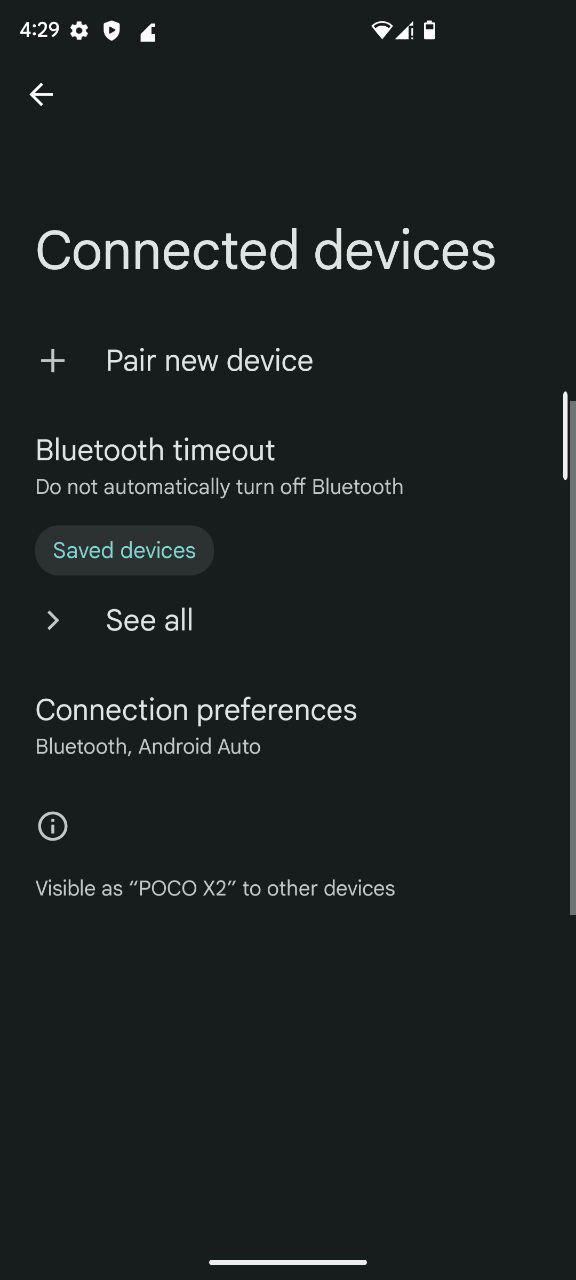576x1280 pixels.
Task: Tap the Wi-Fi status icon
Action: pyautogui.click(x=381, y=31)
